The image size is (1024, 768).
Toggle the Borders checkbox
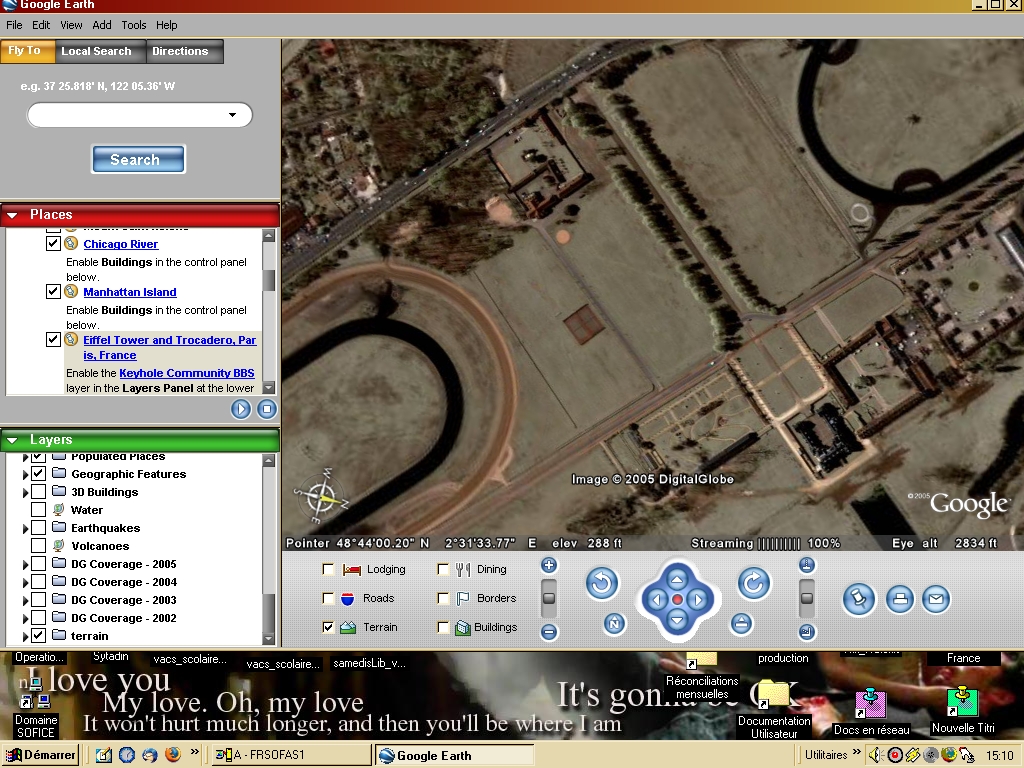coord(443,598)
